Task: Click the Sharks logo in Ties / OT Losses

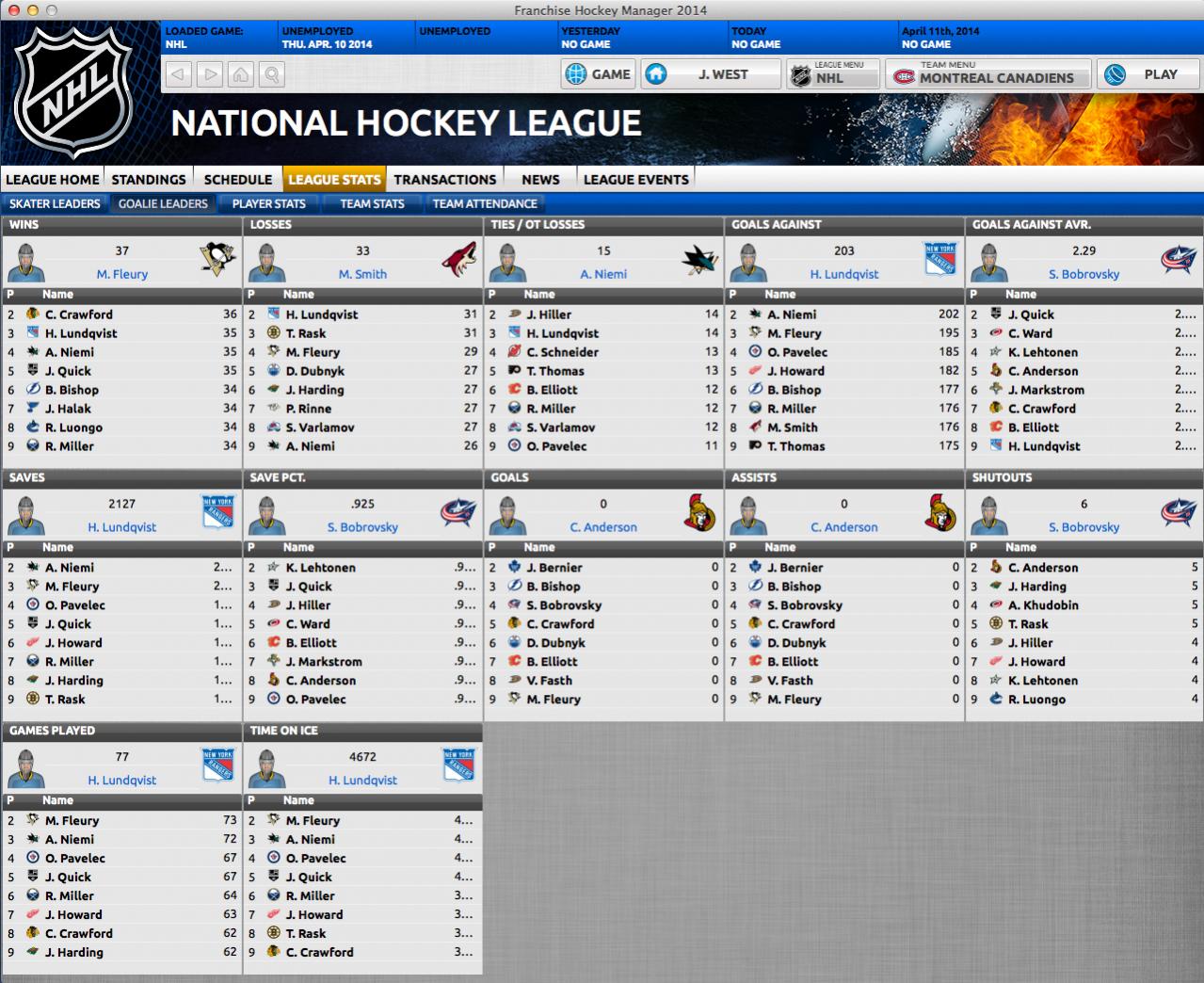Action: 699,259
